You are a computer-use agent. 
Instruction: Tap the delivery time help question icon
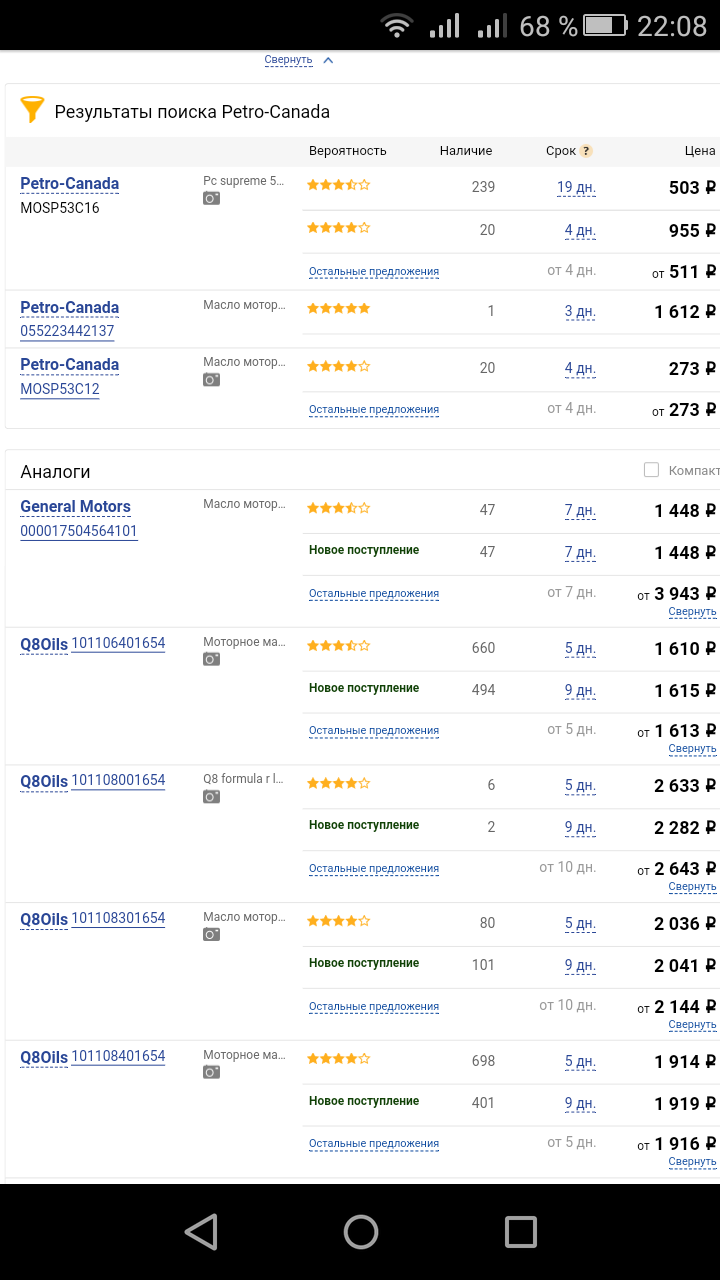point(586,151)
